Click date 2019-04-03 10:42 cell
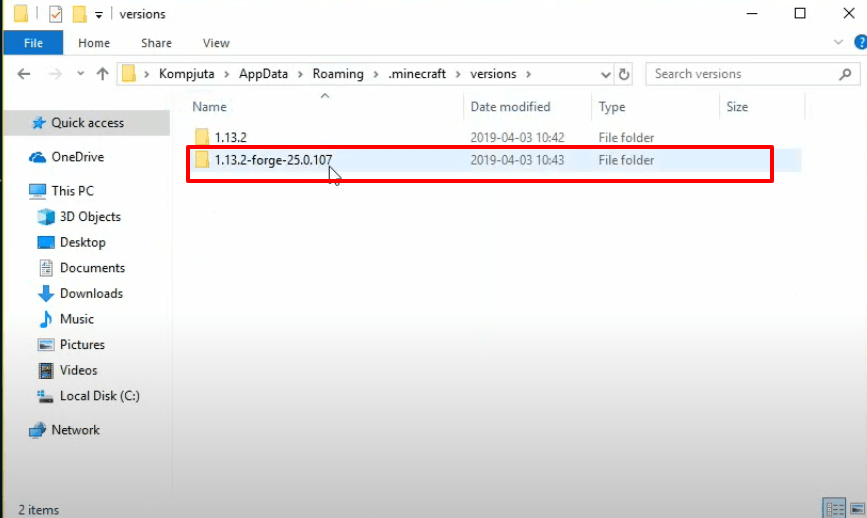Image resolution: width=867 pixels, height=518 pixels. click(518, 137)
